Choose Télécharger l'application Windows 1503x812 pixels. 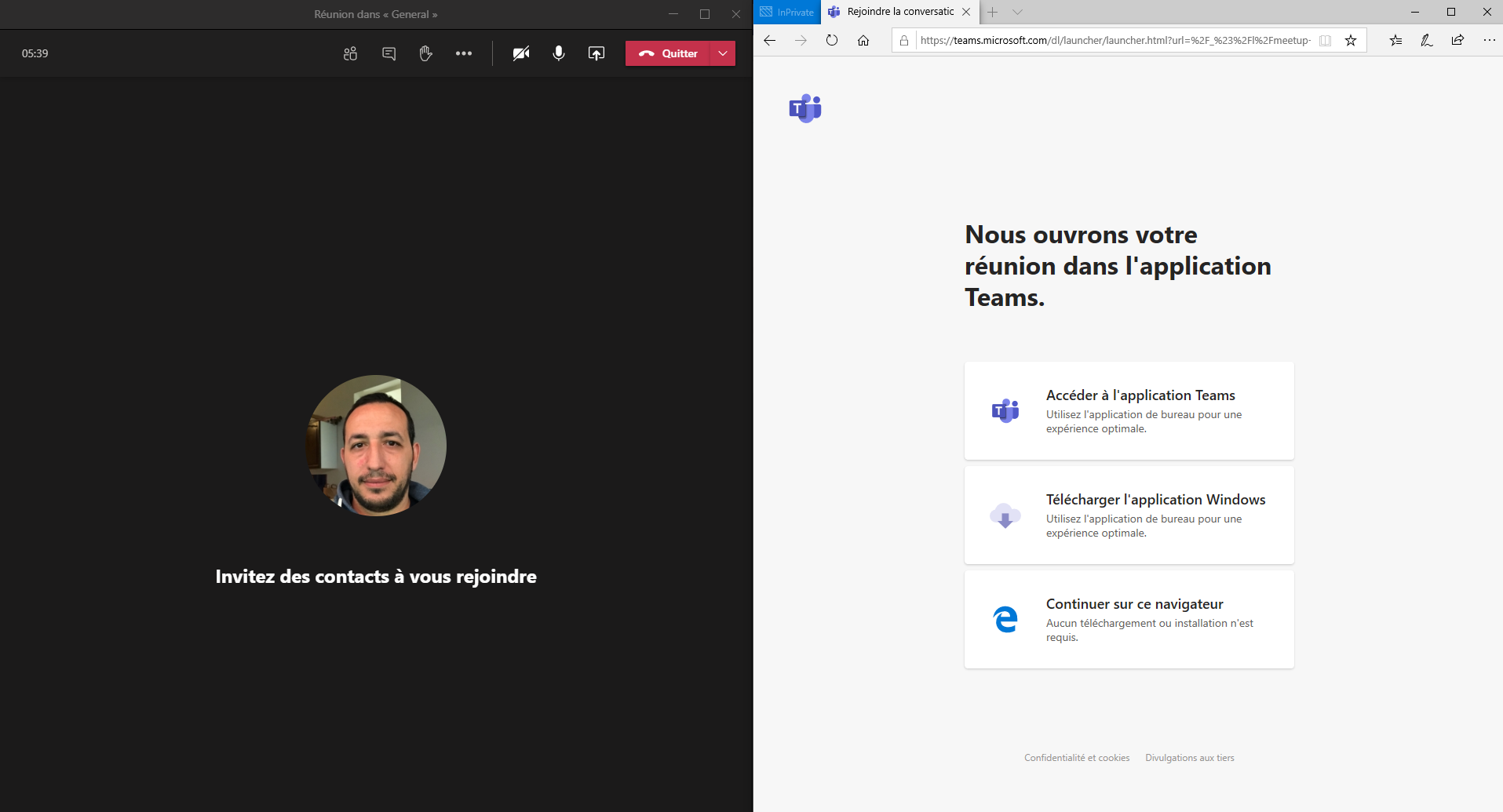click(1129, 515)
